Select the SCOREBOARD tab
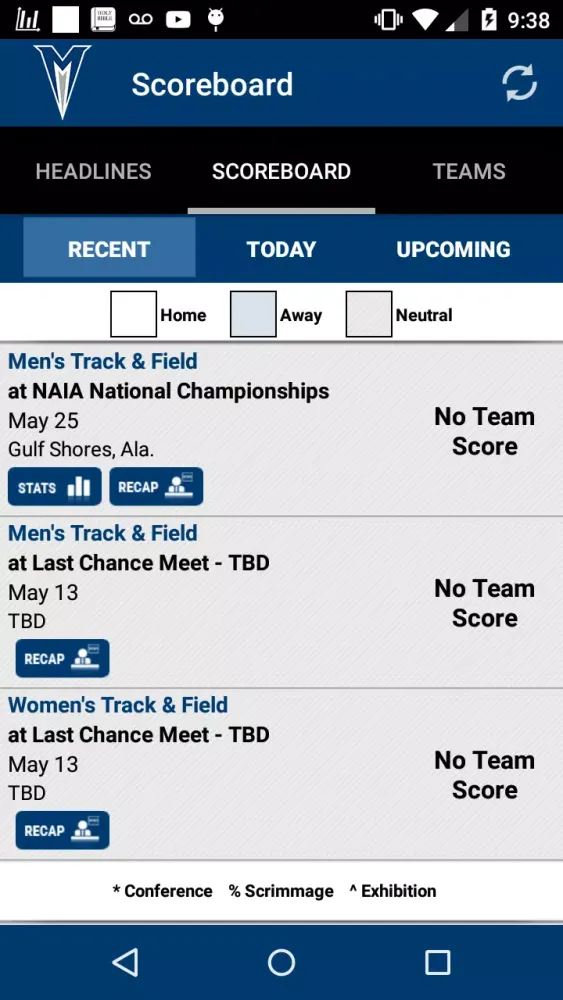The image size is (563, 1000). click(281, 171)
